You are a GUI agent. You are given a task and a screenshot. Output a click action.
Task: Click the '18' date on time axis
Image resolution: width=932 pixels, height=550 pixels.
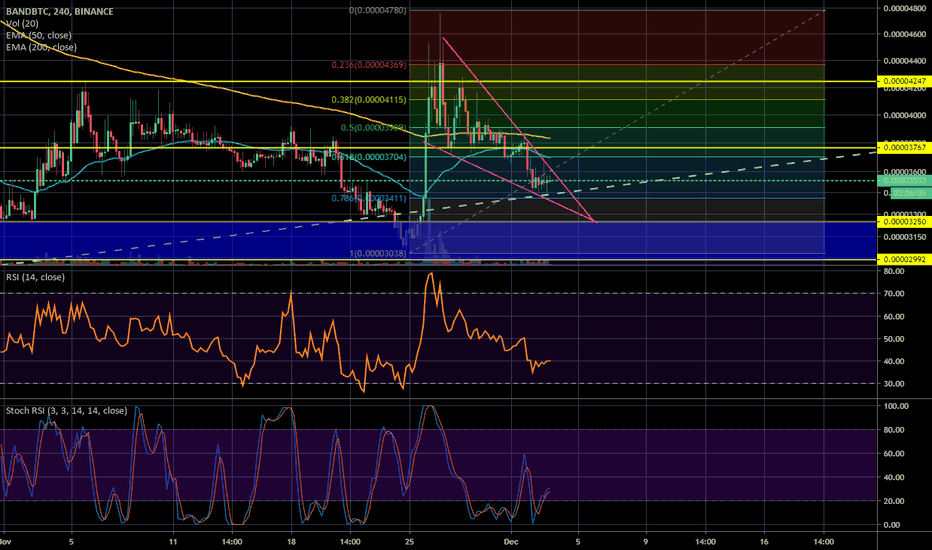click(291, 542)
